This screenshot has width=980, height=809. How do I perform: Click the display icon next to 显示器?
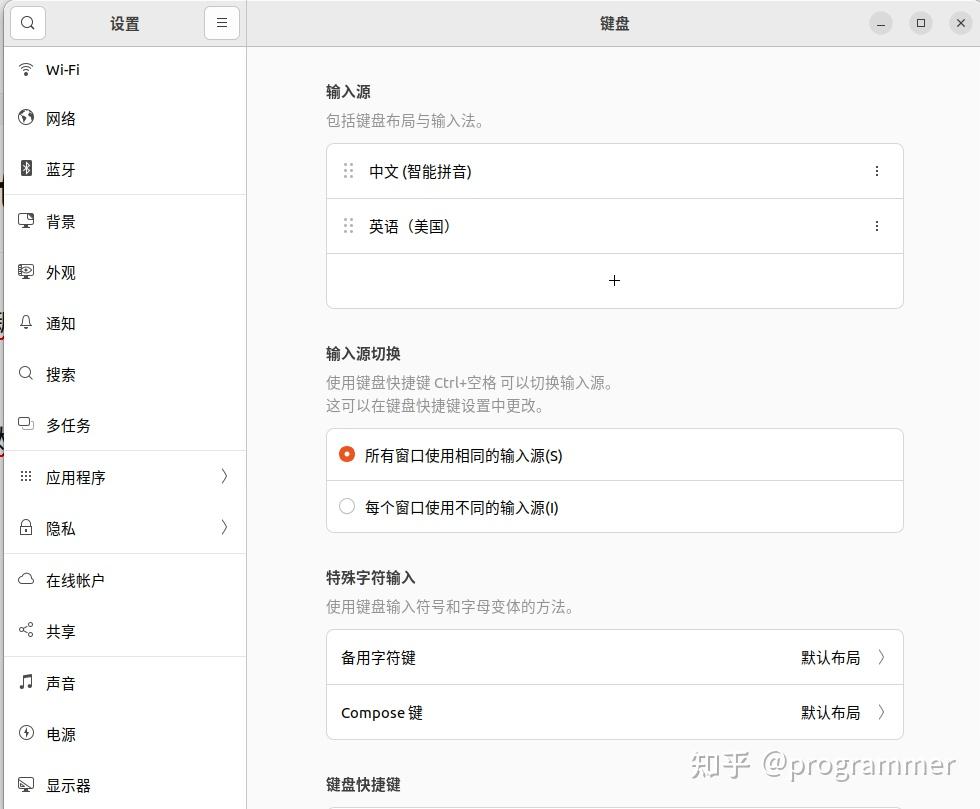pos(26,784)
